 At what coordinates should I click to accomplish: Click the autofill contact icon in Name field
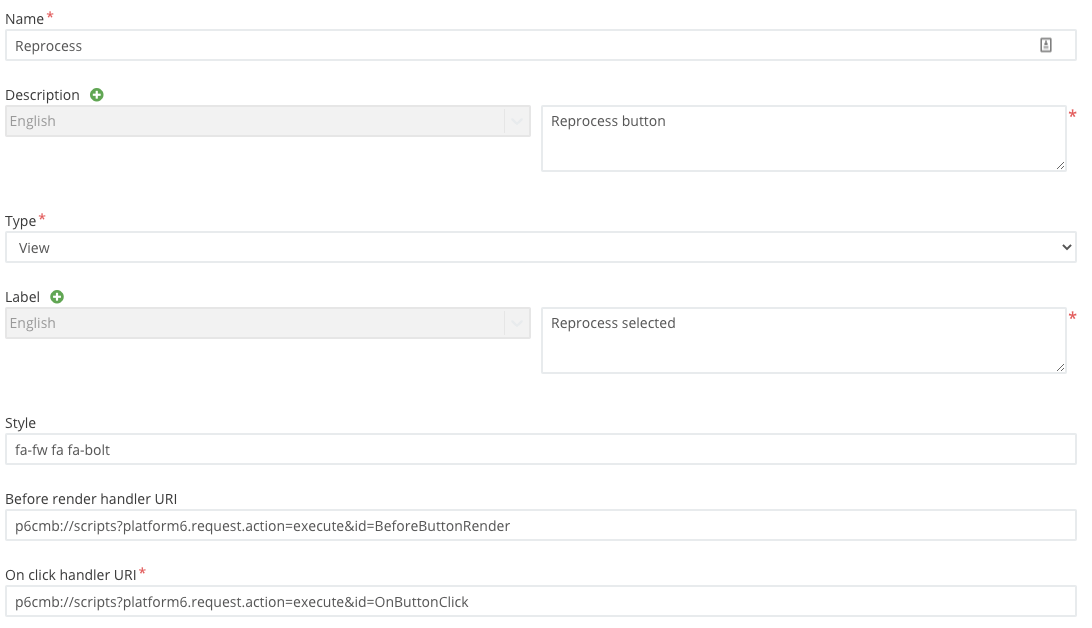(x=1046, y=45)
